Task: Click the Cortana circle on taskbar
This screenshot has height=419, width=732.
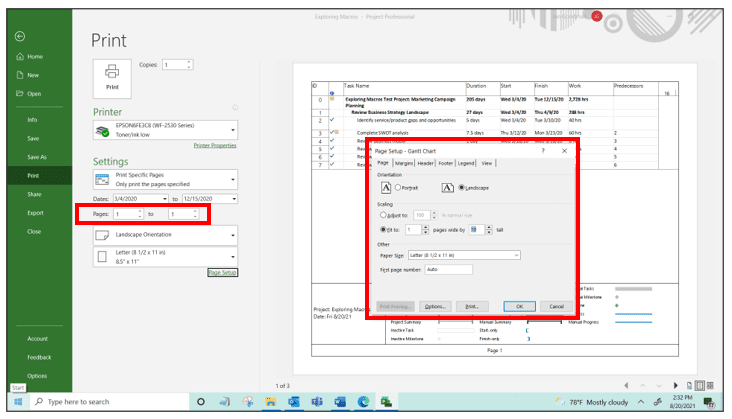Action: 201,402
